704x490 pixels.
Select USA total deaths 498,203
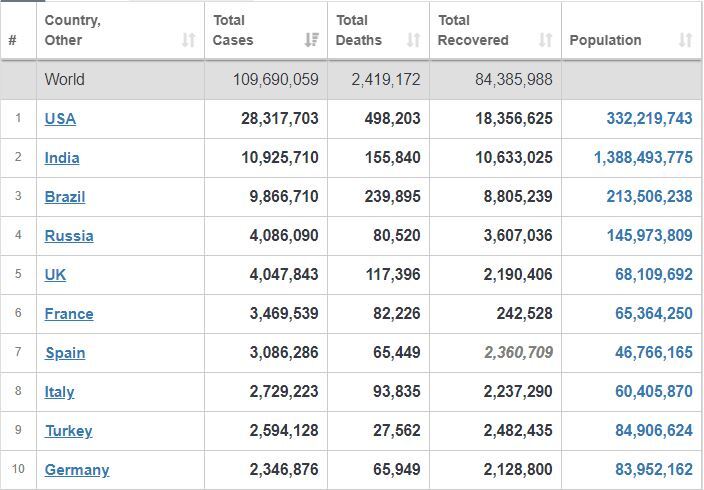(x=392, y=119)
